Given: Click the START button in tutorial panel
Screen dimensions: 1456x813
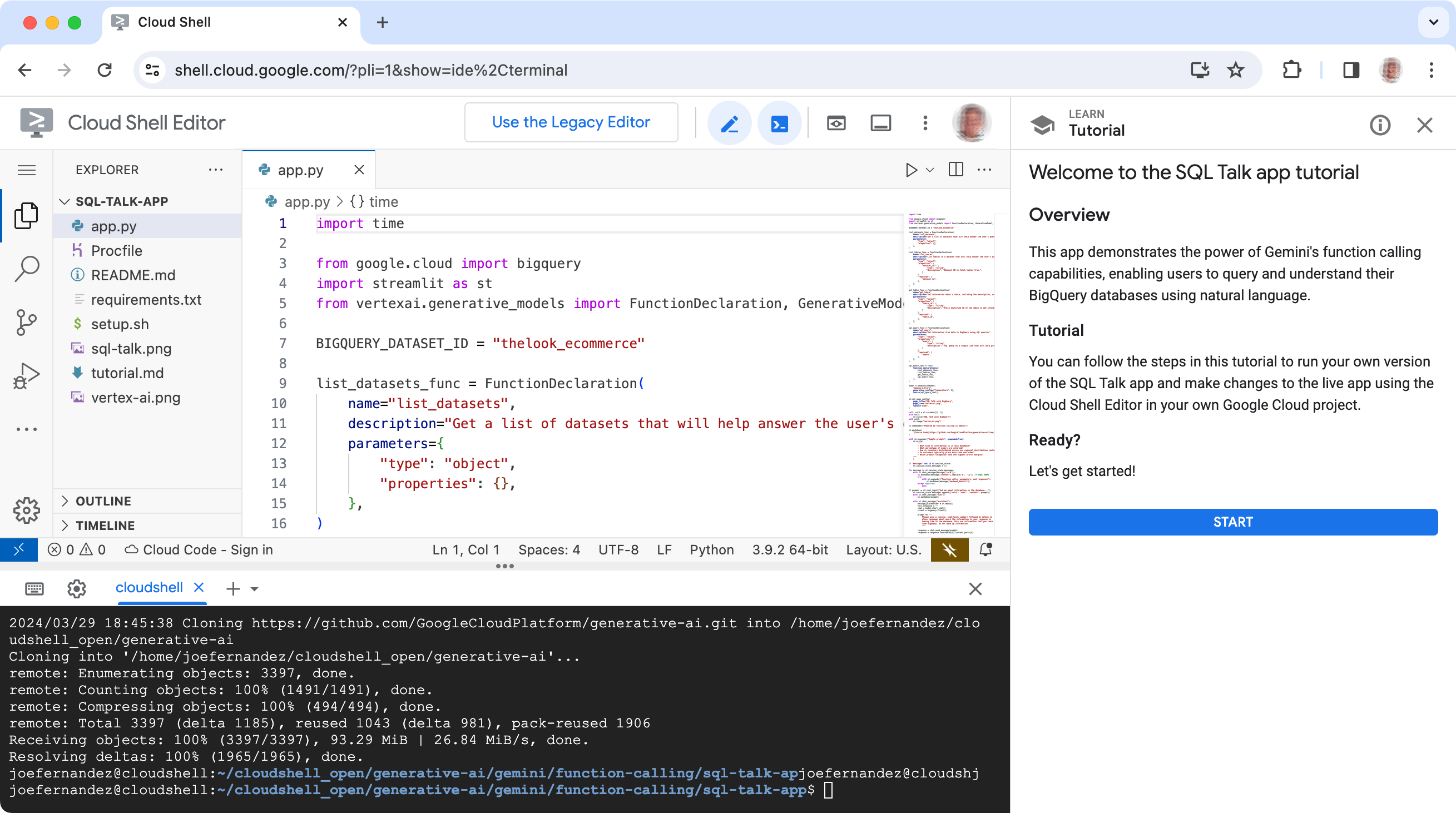Looking at the screenshot, I should pos(1233,521).
